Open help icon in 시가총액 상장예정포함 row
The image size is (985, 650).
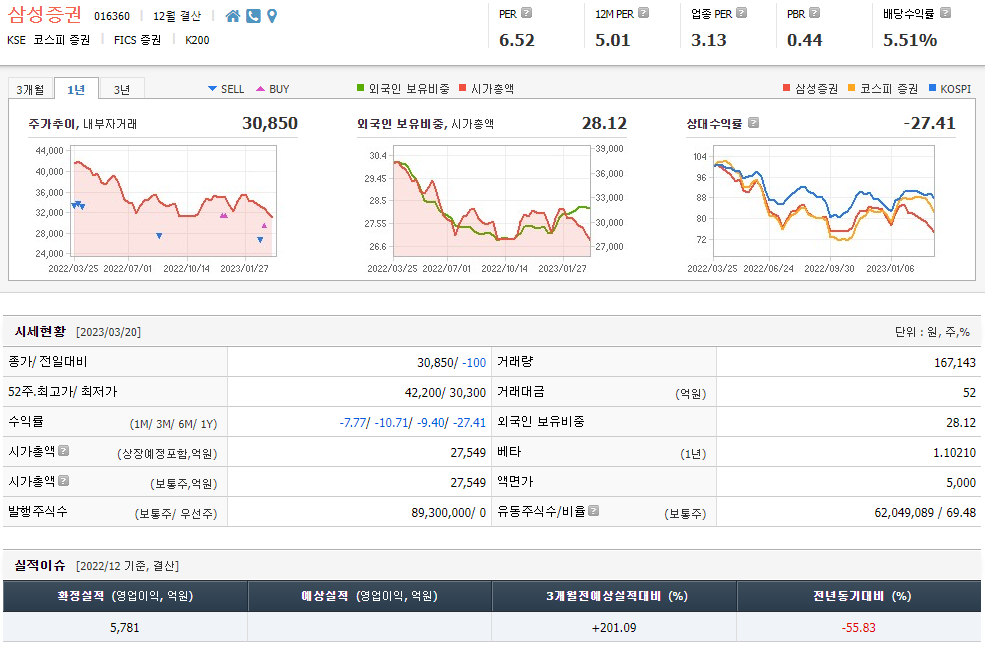tap(63, 450)
